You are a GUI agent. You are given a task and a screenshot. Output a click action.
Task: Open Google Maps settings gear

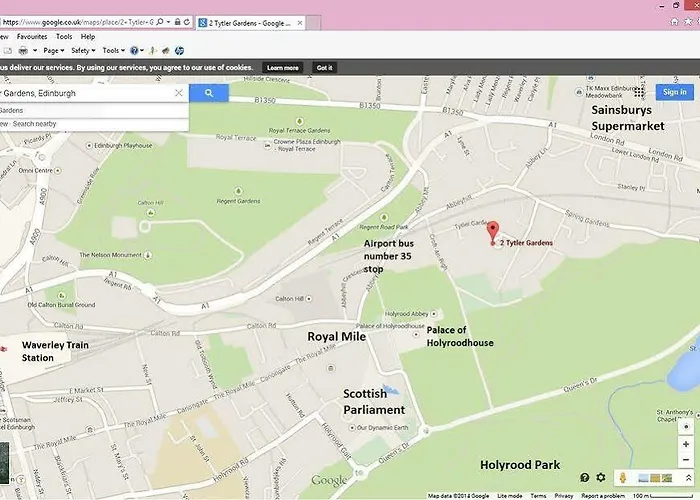pos(601,478)
